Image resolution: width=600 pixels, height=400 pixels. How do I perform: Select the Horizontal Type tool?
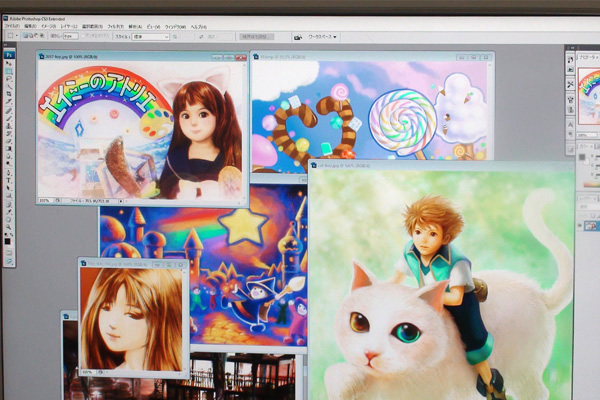[x=9, y=180]
